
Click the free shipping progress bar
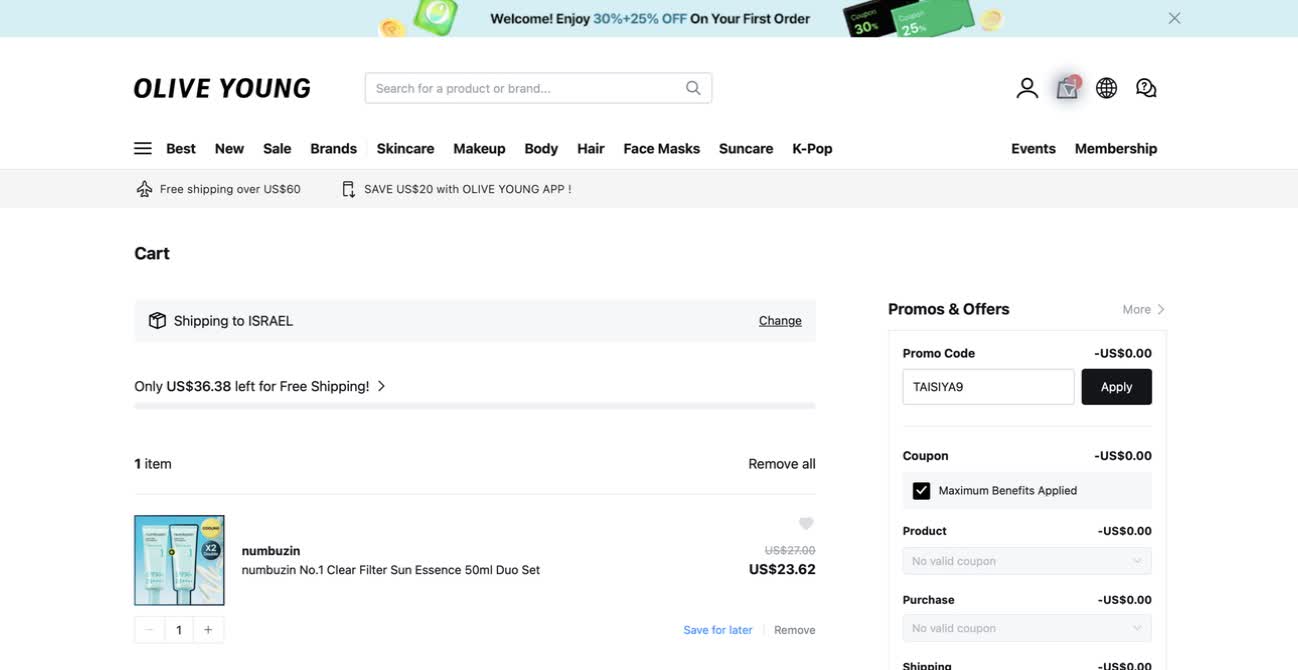(x=475, y=406)
